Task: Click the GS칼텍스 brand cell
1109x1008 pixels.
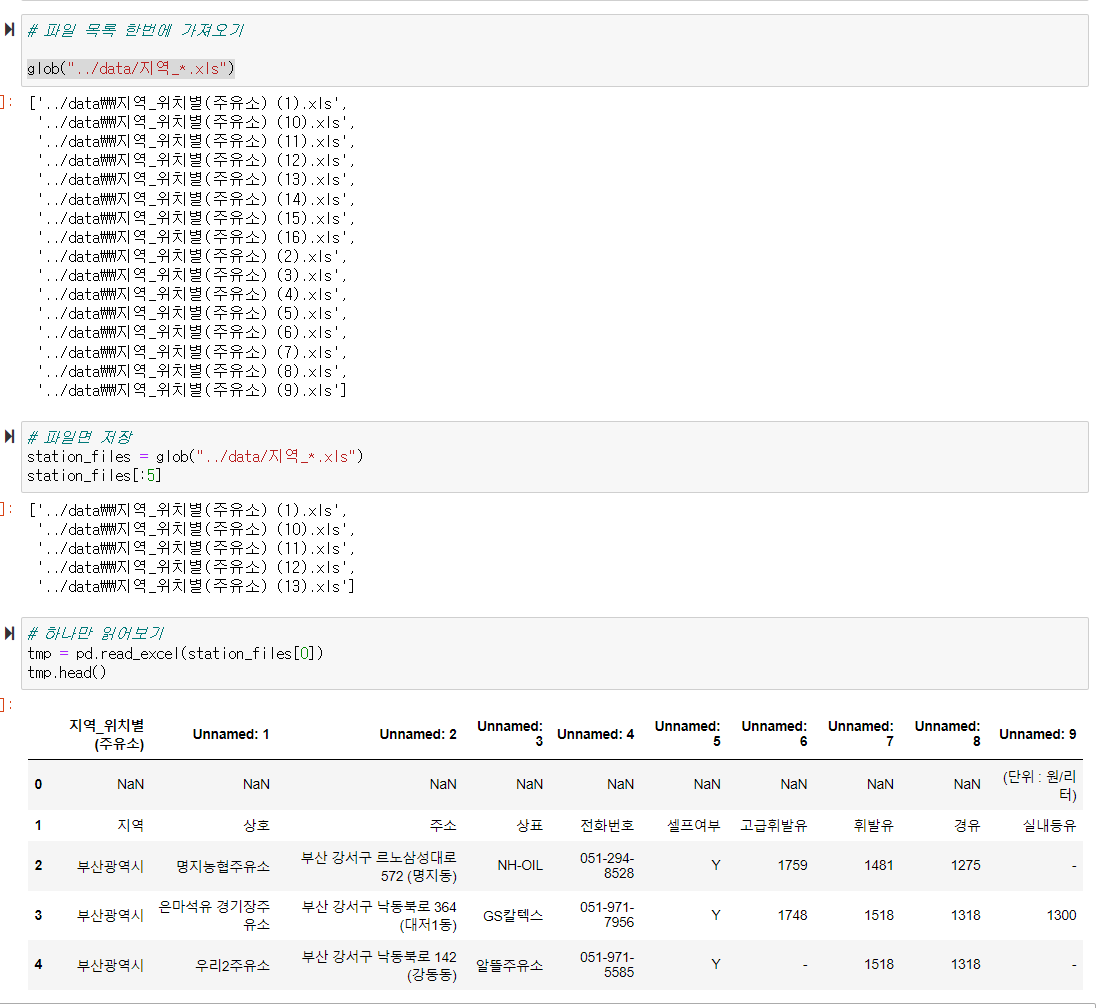Action: 513,915
